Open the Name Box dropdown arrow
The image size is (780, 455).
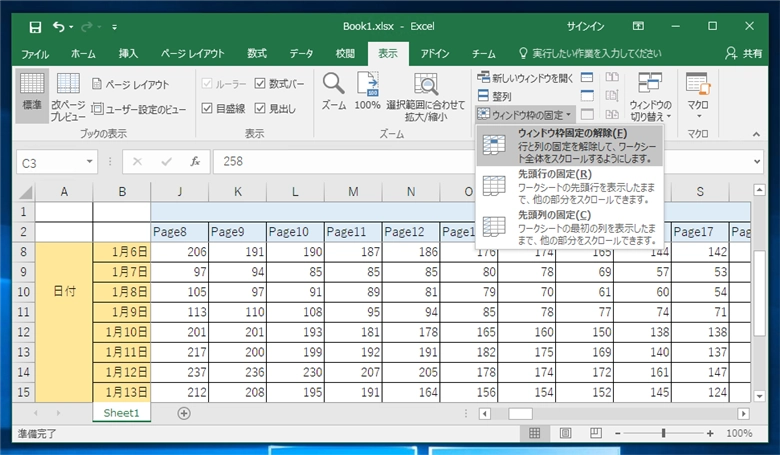(90, 162)
